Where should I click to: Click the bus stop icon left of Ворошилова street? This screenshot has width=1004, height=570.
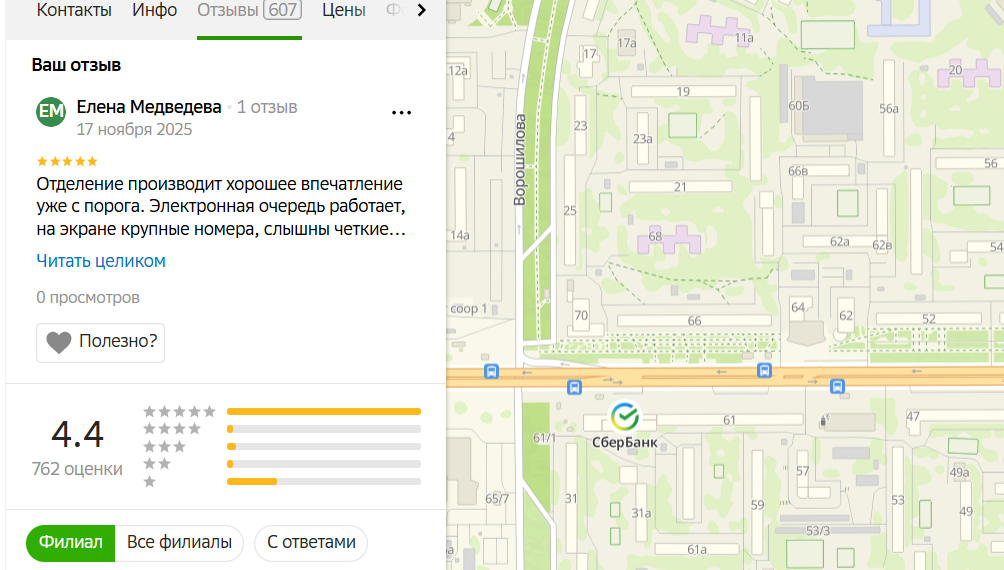[x=491, y=371]
